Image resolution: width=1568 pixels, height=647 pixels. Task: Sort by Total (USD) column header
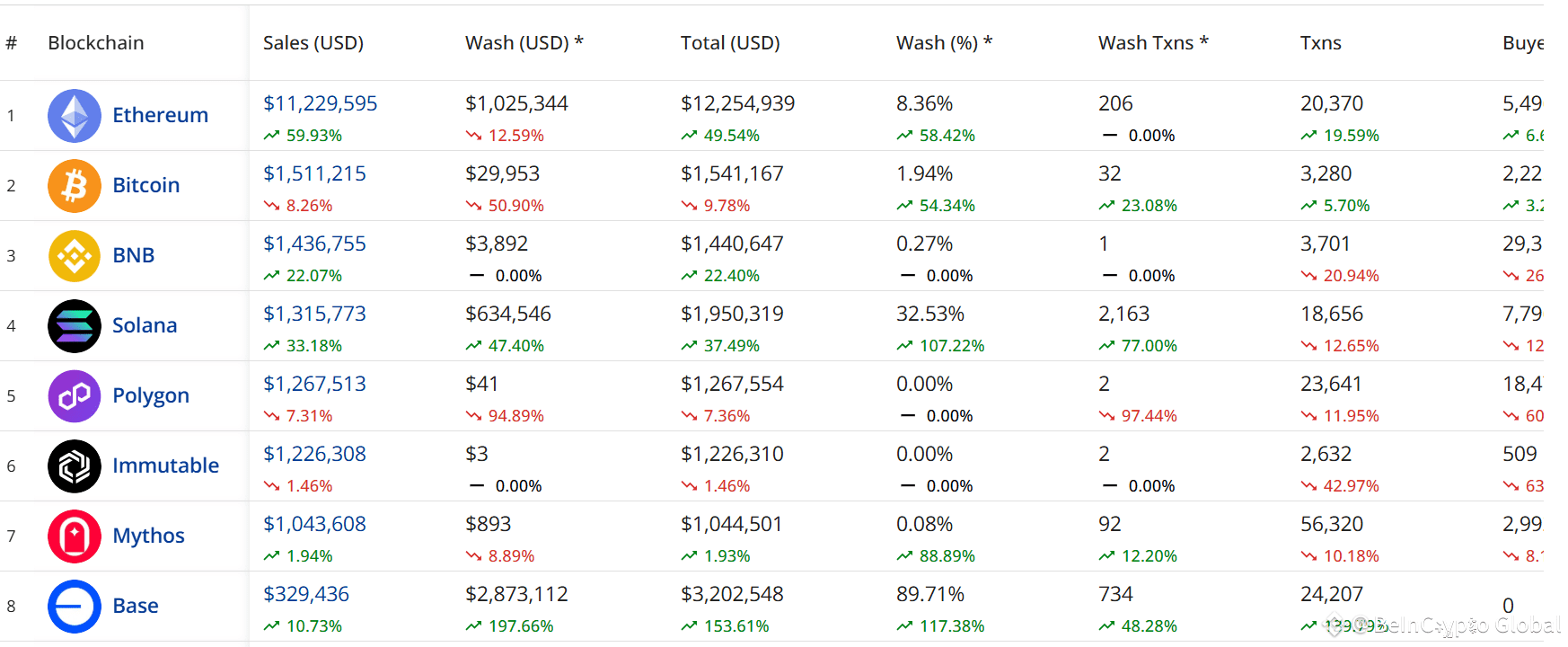pyautogui.click(x=730, y=43)
